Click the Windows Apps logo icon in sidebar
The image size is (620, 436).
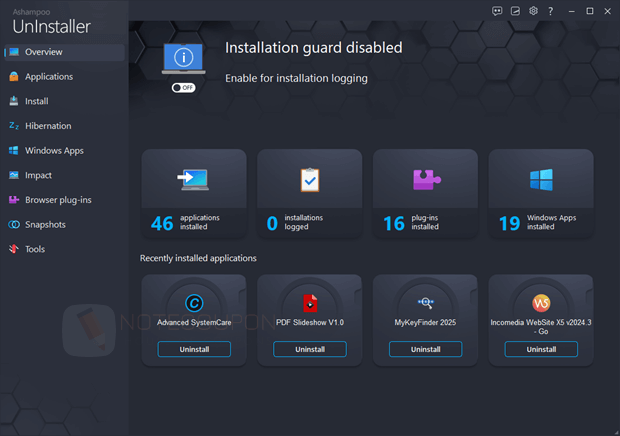(x=14, y=150)
